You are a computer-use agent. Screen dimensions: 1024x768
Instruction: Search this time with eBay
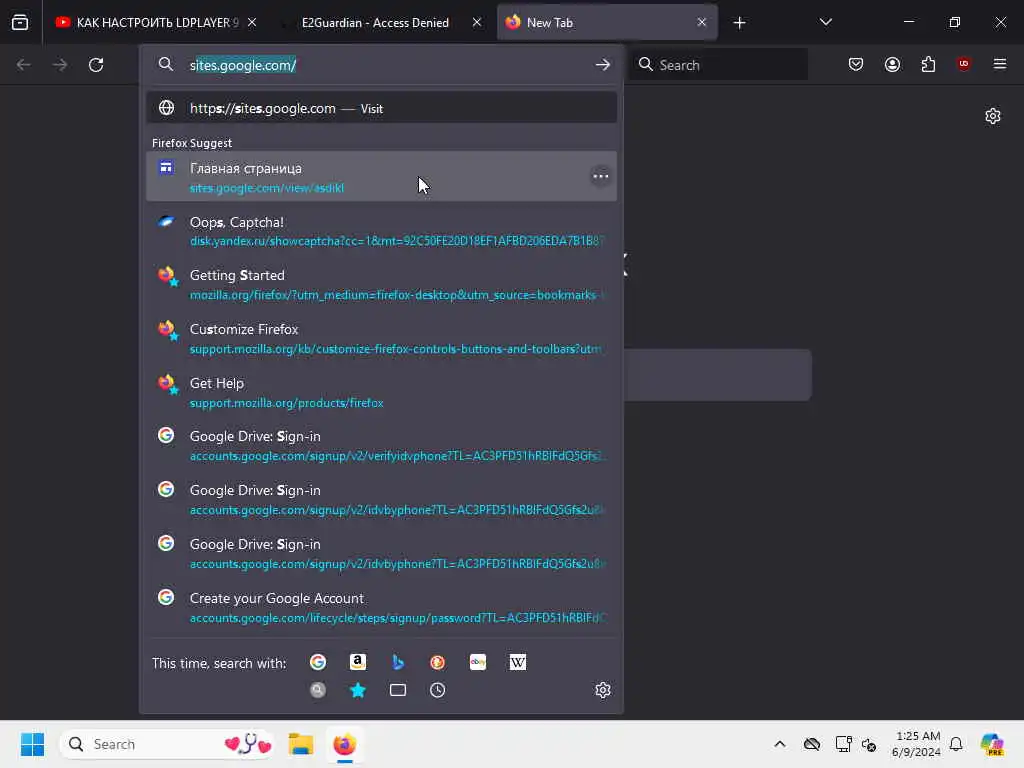477,662
